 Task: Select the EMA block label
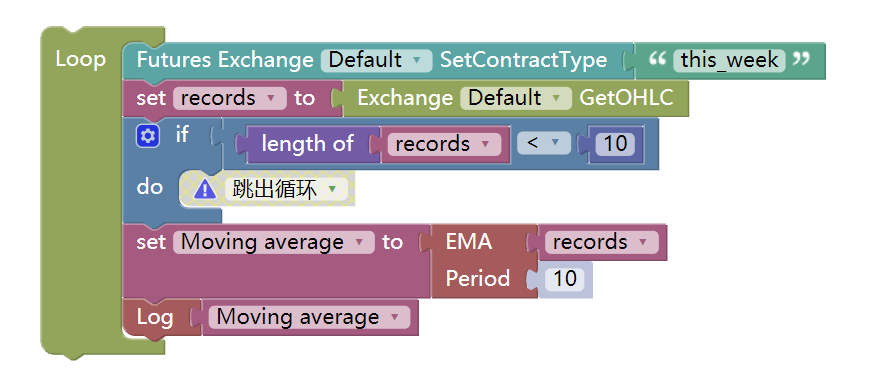(469, 242)
